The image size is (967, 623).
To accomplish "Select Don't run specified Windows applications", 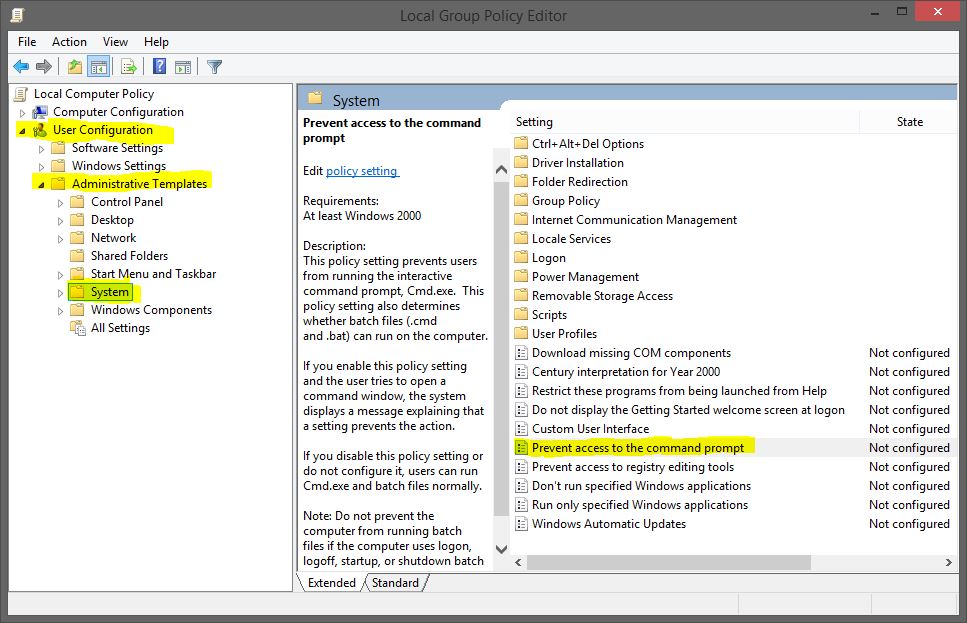I will pos(641,486).
